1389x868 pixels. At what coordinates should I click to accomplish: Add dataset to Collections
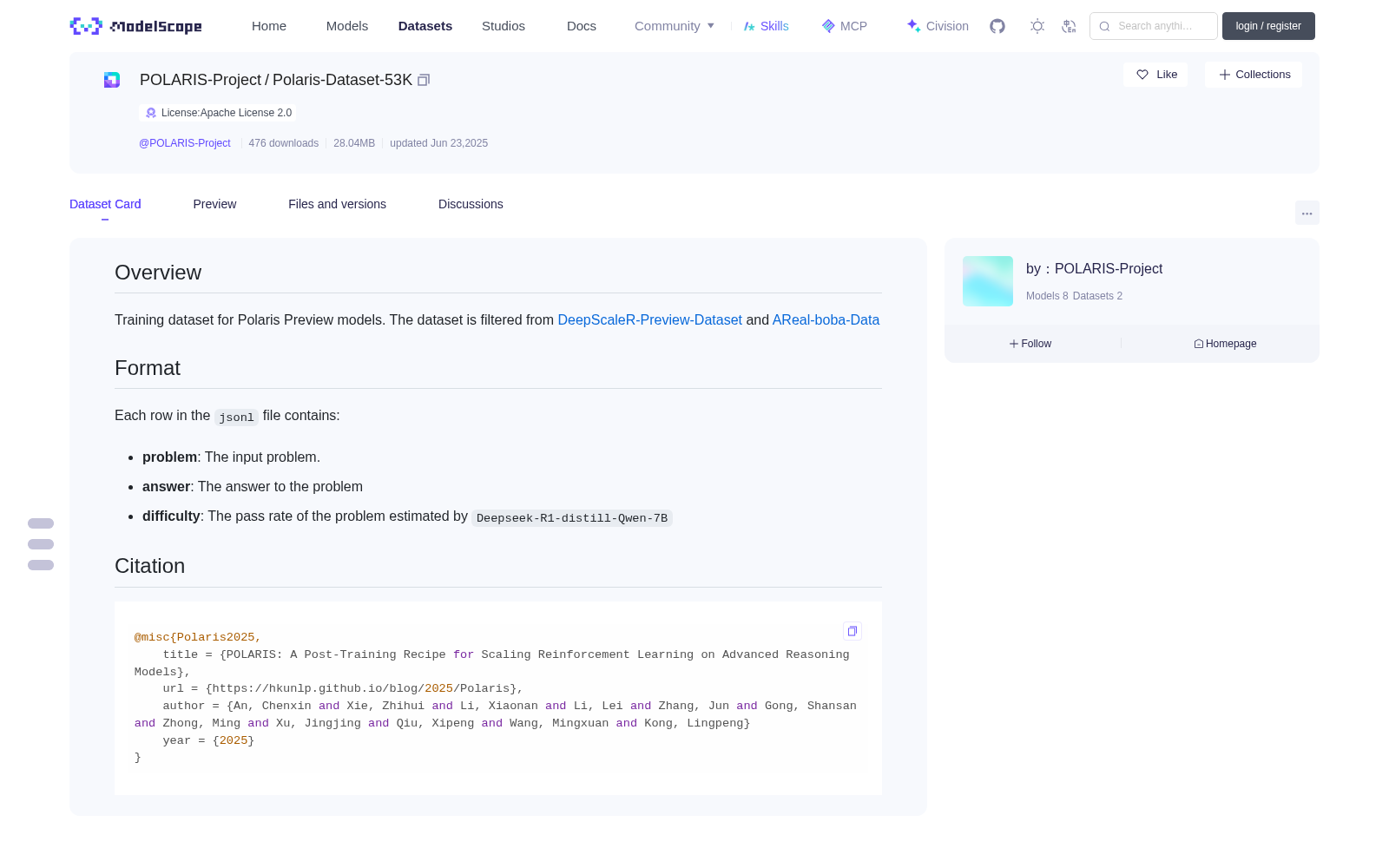pyautogui.click(x=1254, y=75)
